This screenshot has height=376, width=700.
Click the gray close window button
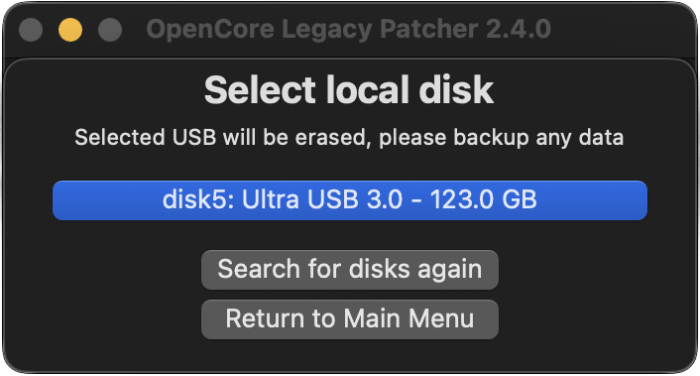[x=31, y=29]
